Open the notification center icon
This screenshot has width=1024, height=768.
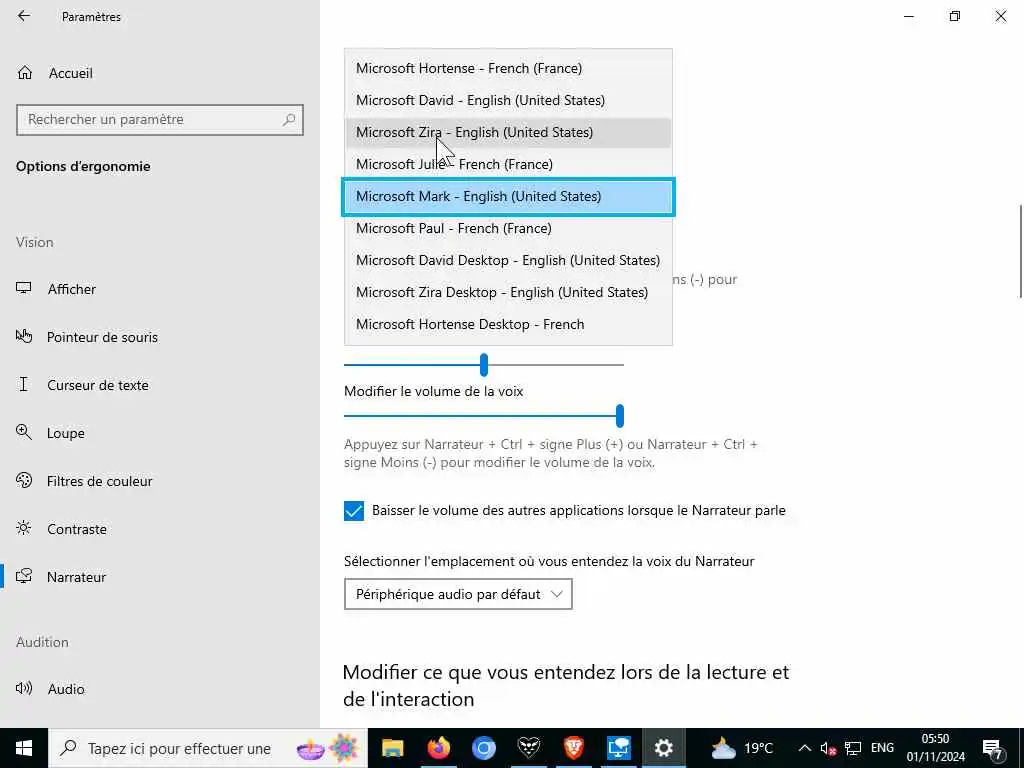[993, 748]
